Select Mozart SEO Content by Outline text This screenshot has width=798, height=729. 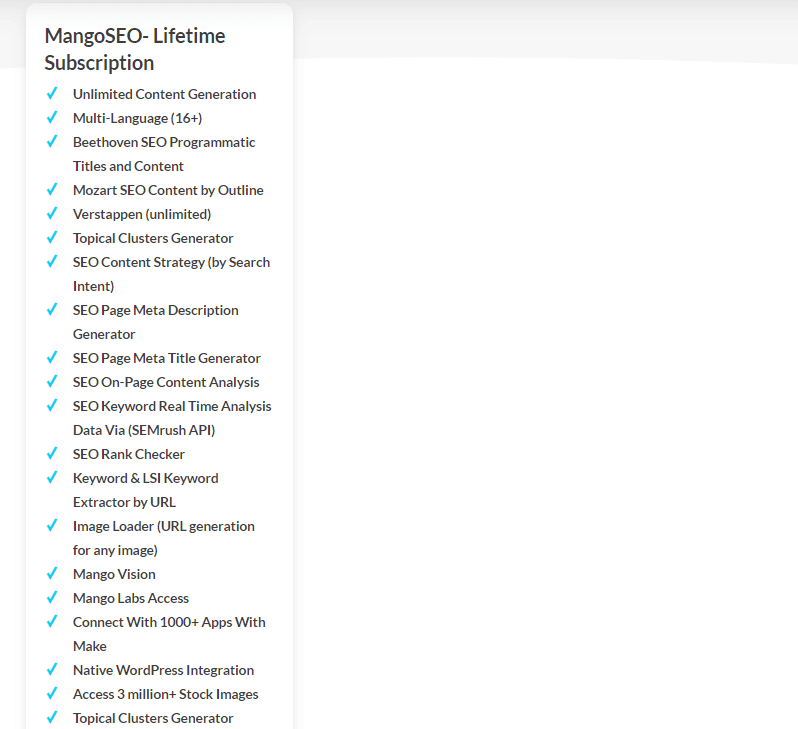click(x=168, y=190)
